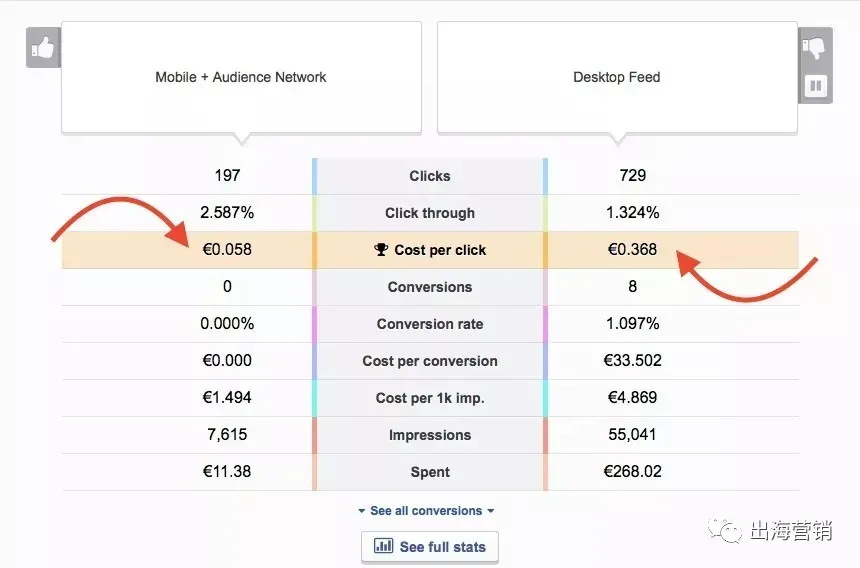Image resolution: width=860 pixels, height=568 pixels.
Task: Click the thumbs down loser icon
Action: point(814,48)
